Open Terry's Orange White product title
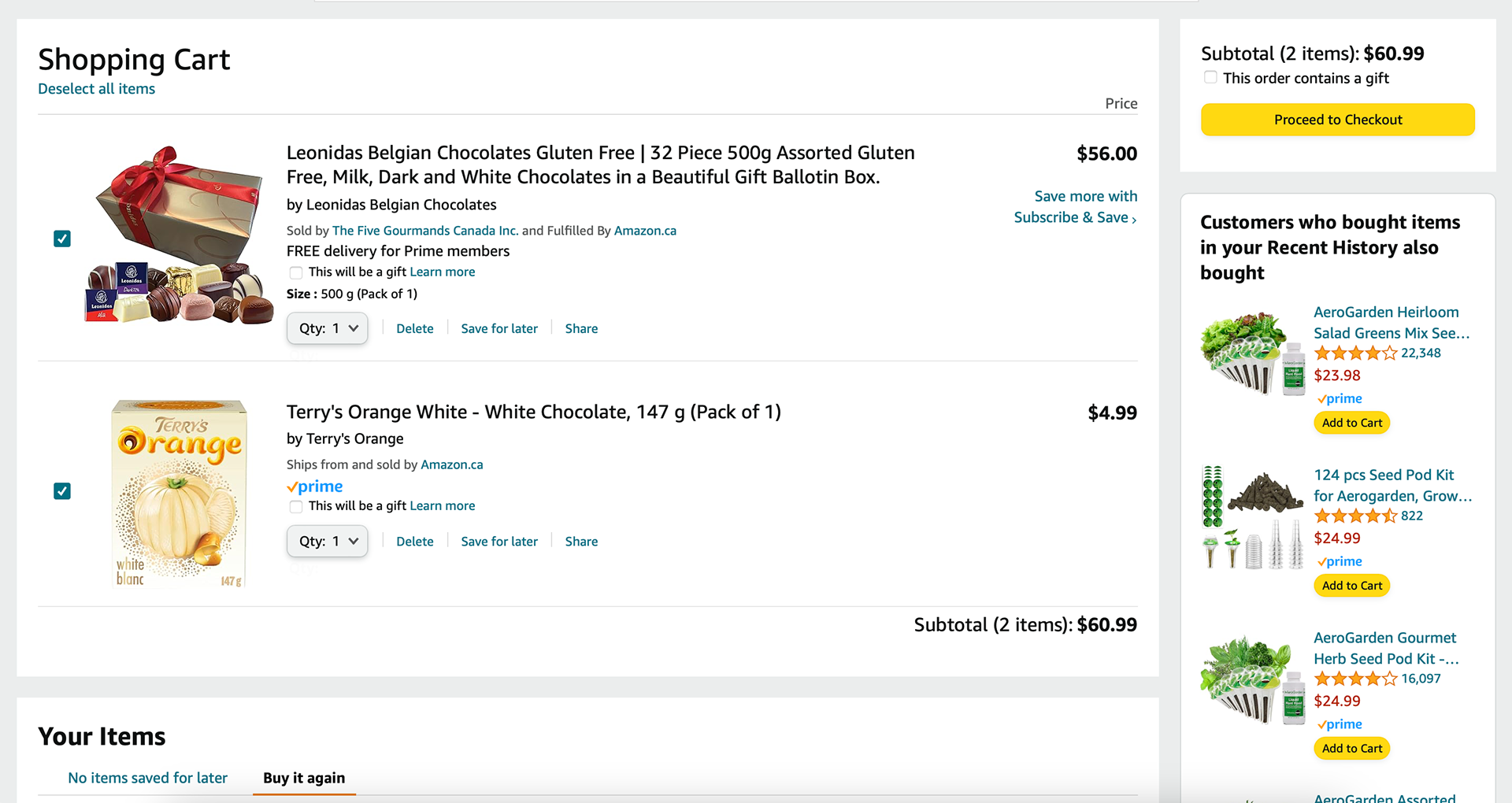This screenshot has height=803, width=1512. pos(534,412)
